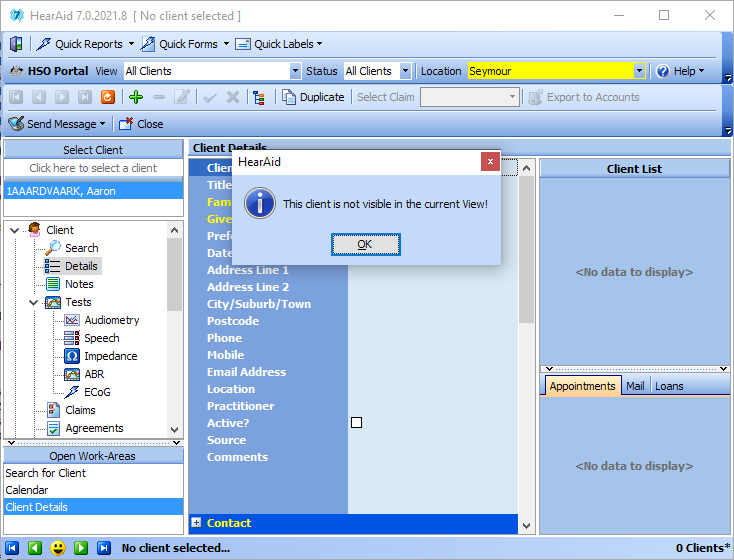
Task: Click the delete record minus icon
Action: [159, 97]
